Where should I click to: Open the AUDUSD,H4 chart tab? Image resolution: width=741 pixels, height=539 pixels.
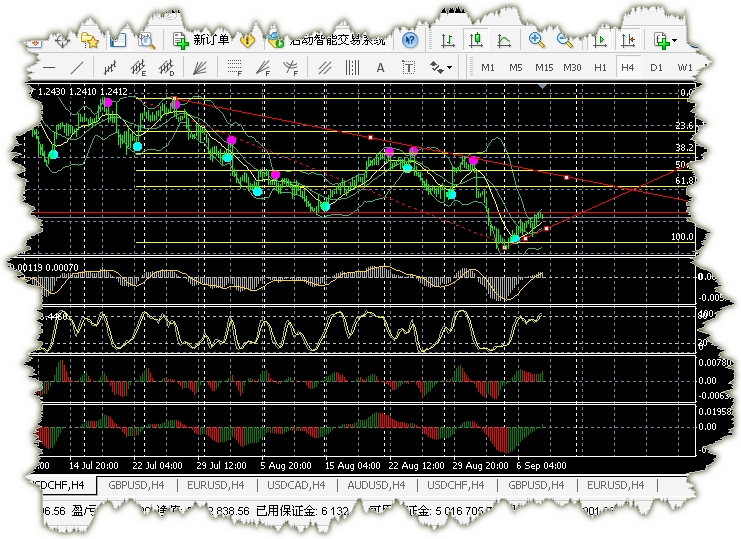coord(376,485)
